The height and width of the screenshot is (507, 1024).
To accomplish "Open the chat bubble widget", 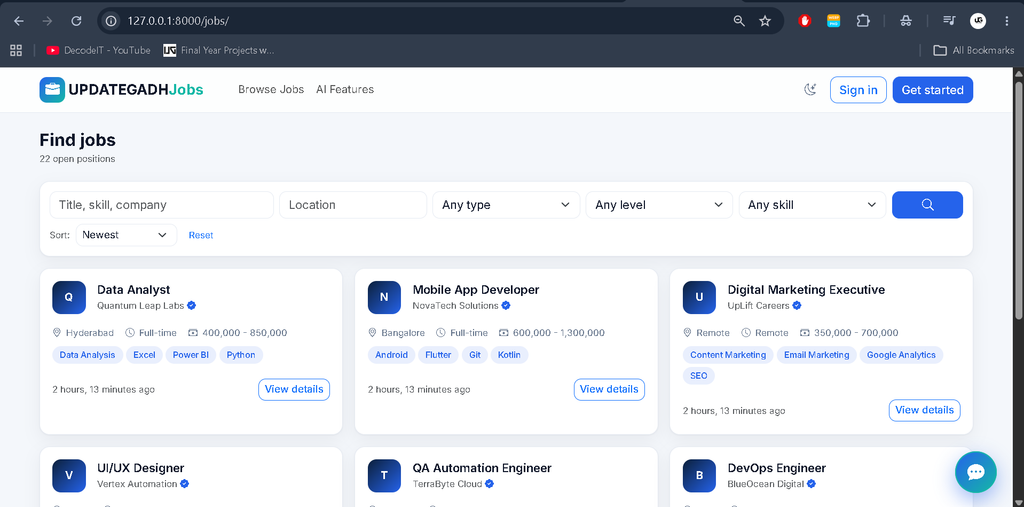I will [976, 472].
